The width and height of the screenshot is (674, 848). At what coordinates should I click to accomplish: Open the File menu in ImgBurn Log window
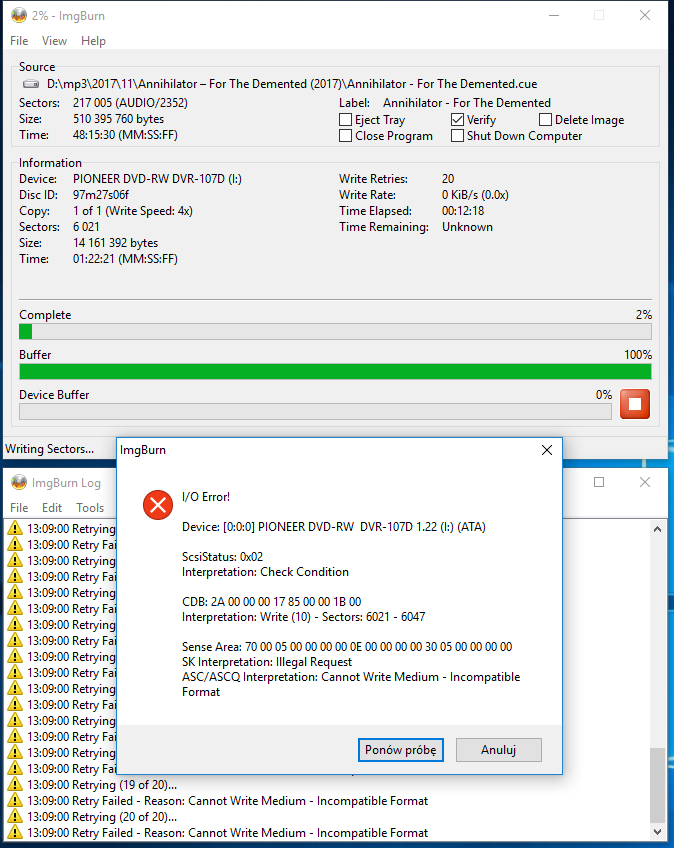click(19, 508)
